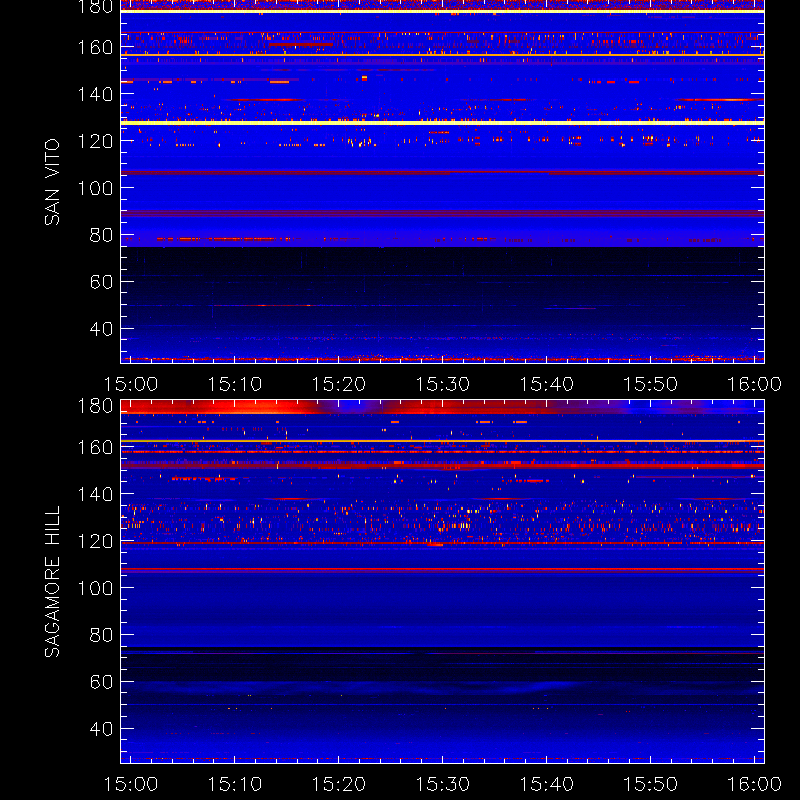Pick the 120 tick on the Sagamore Hill axis
Viewport: 800px width, 800px height.
click(95, 541)
